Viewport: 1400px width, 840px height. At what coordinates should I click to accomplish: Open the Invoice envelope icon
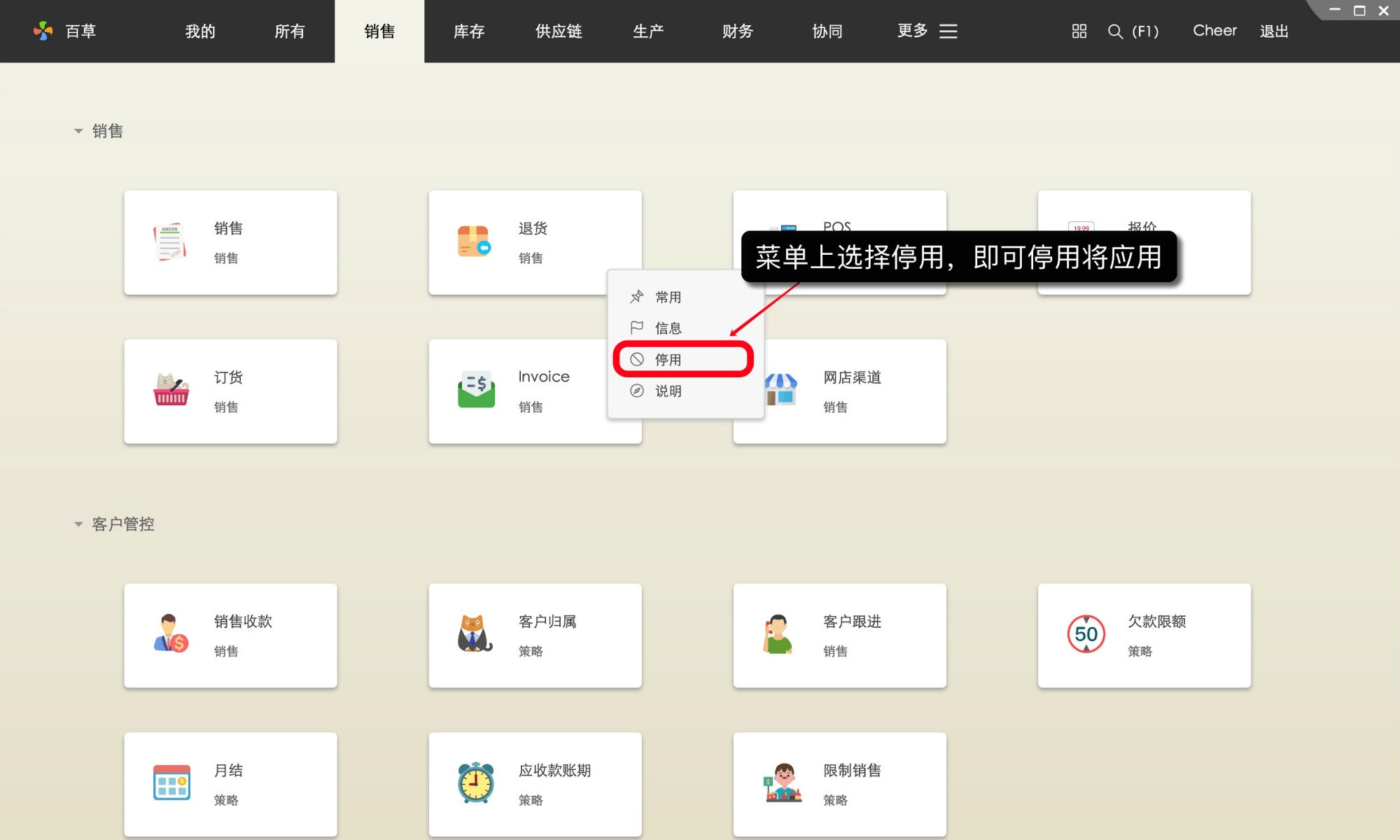[476, 390]
